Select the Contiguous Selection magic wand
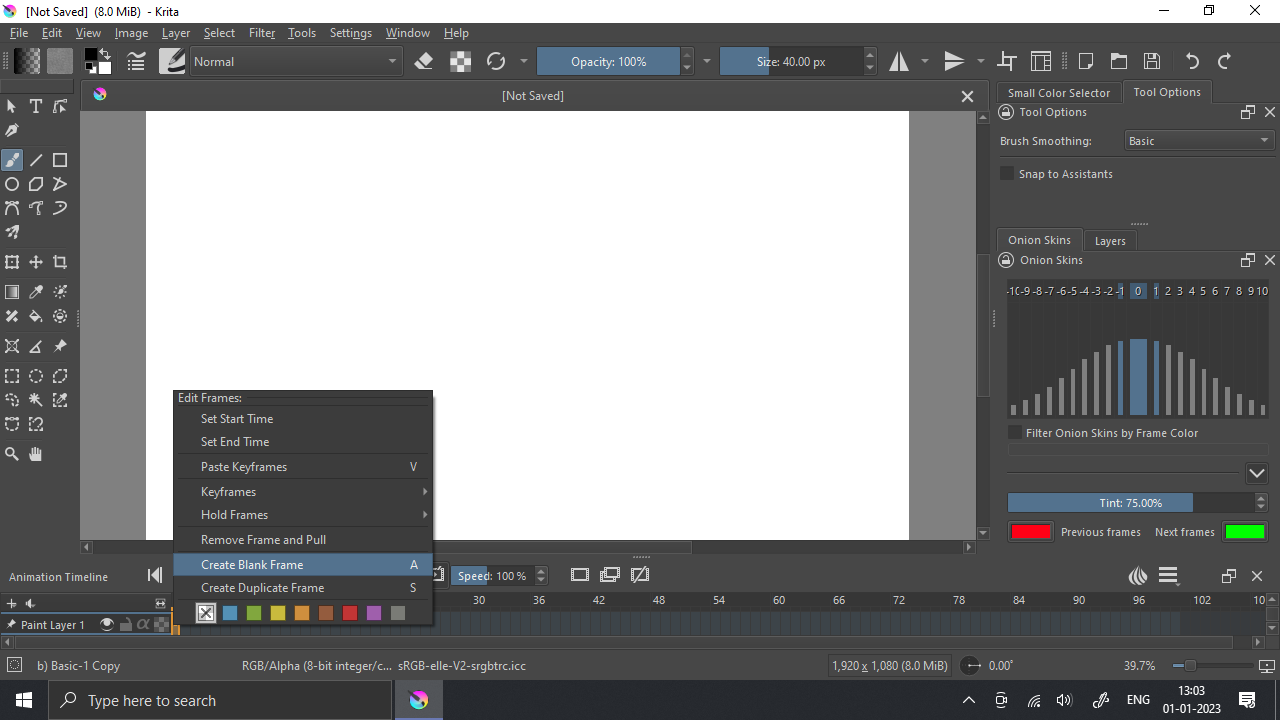Screen dimensions: 1280x720 pos(36,400)
